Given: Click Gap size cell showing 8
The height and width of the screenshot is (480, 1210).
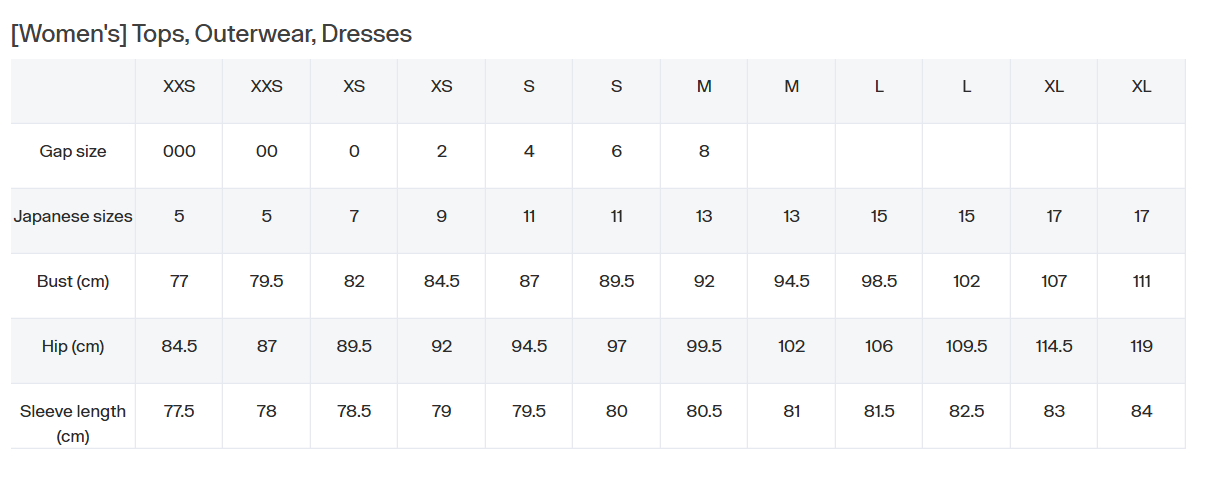Looking at the screenshot, I should [x=704, y=151].
